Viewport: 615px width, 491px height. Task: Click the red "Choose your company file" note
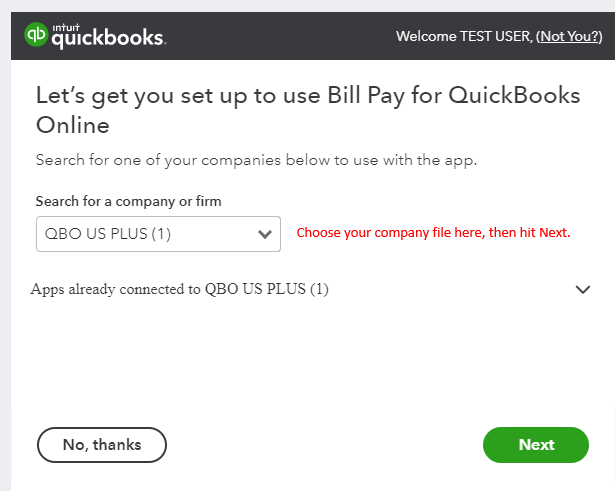click(433, 233)
